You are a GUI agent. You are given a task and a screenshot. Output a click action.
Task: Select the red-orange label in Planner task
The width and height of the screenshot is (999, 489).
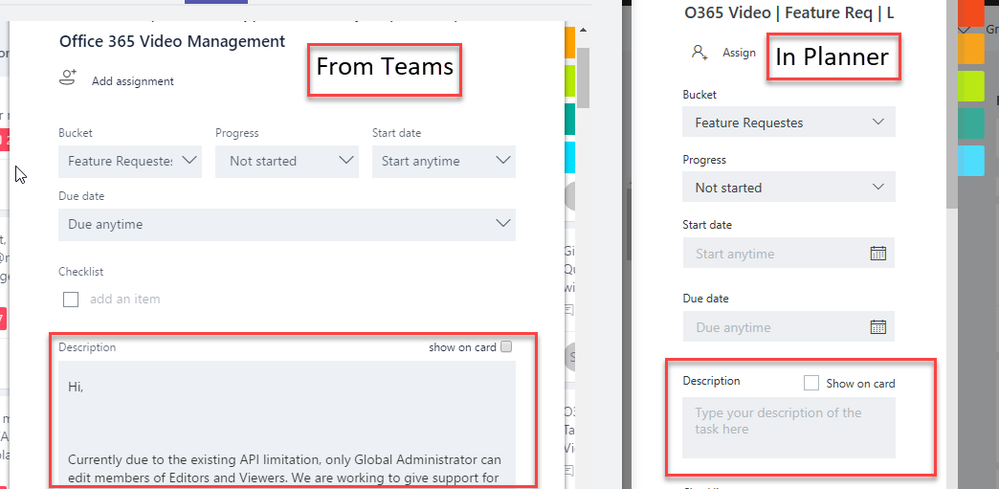[972, 13]
